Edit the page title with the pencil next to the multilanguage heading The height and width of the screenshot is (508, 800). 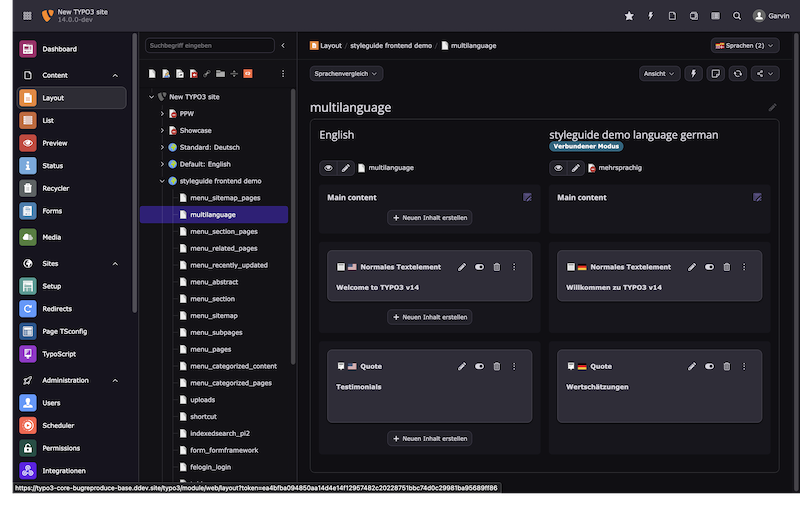pos(772,107)
